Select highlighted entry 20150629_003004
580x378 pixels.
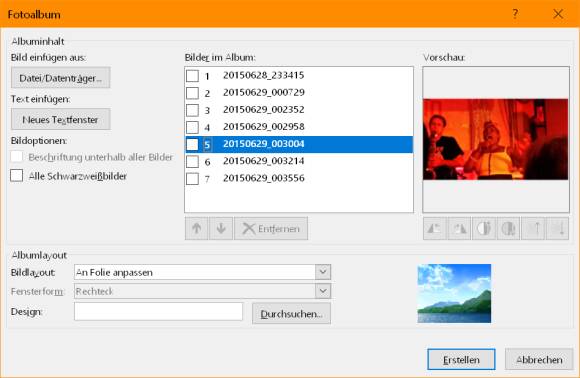[299, 144]
